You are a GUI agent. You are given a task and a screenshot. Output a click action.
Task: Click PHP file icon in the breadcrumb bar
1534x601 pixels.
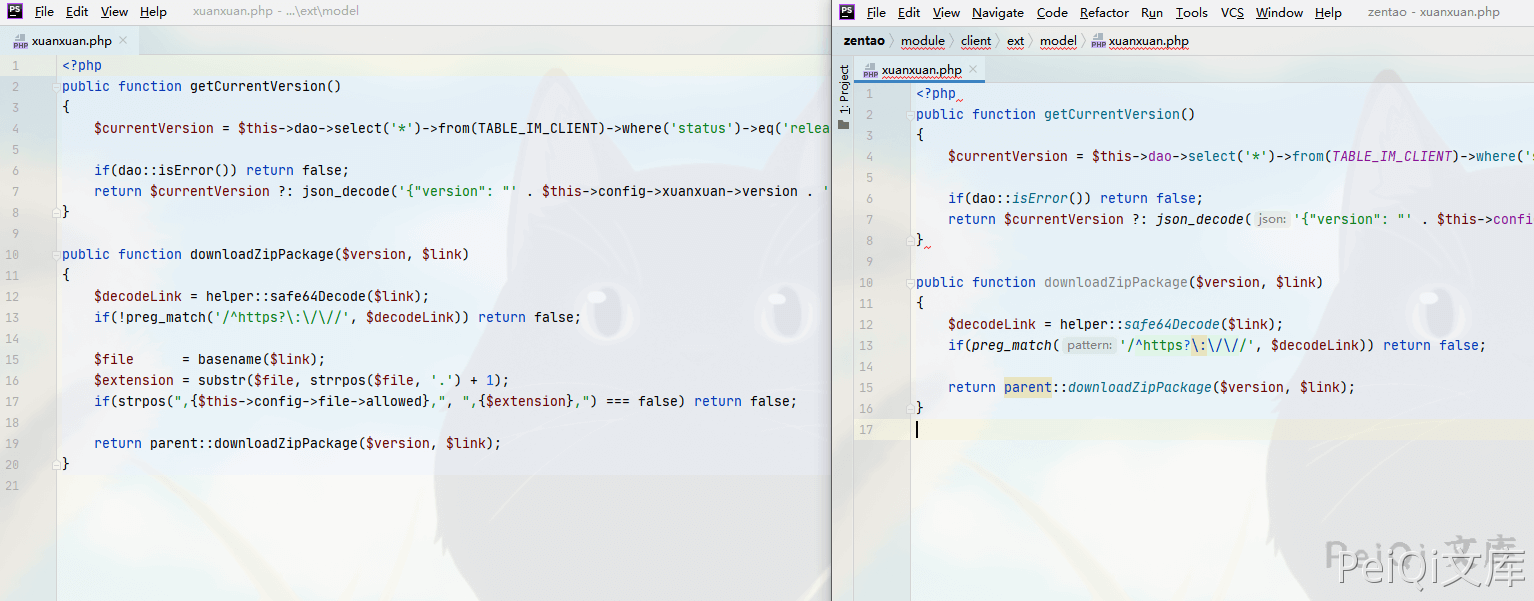[1098, 41]
